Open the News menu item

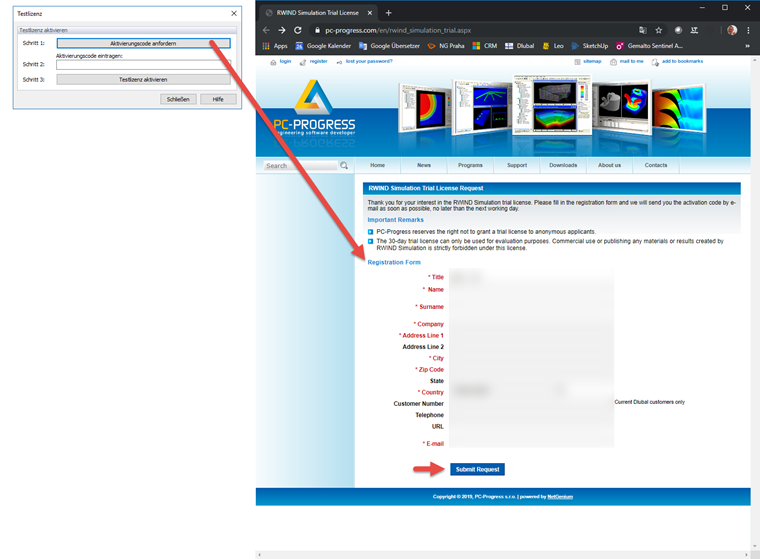424,165
